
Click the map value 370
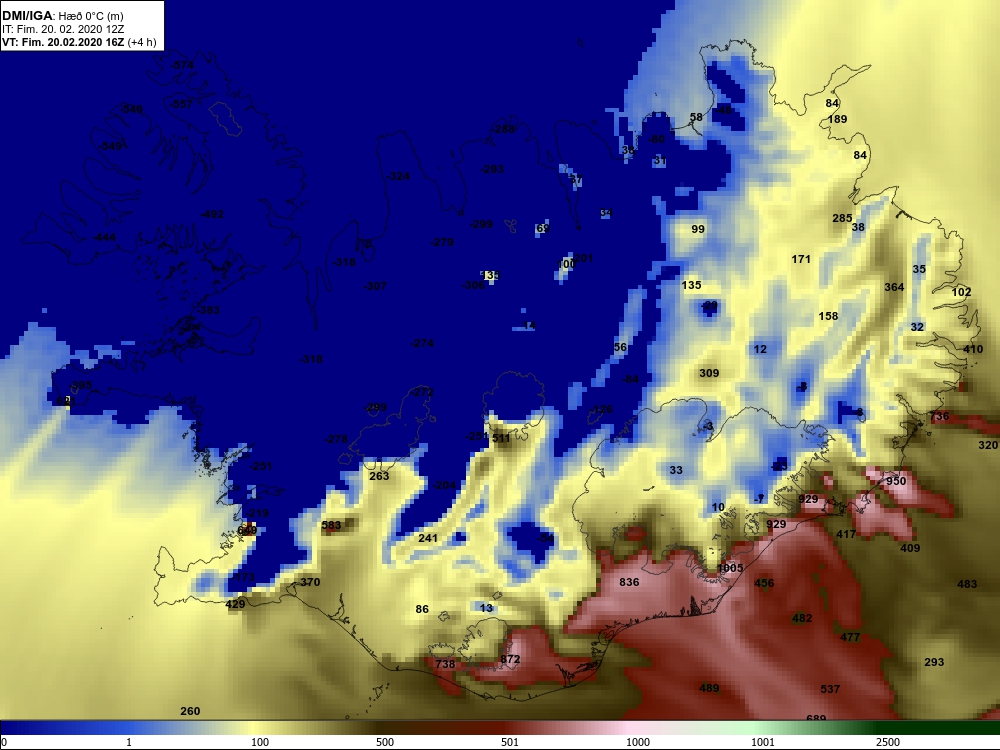[x=310, y=582]
